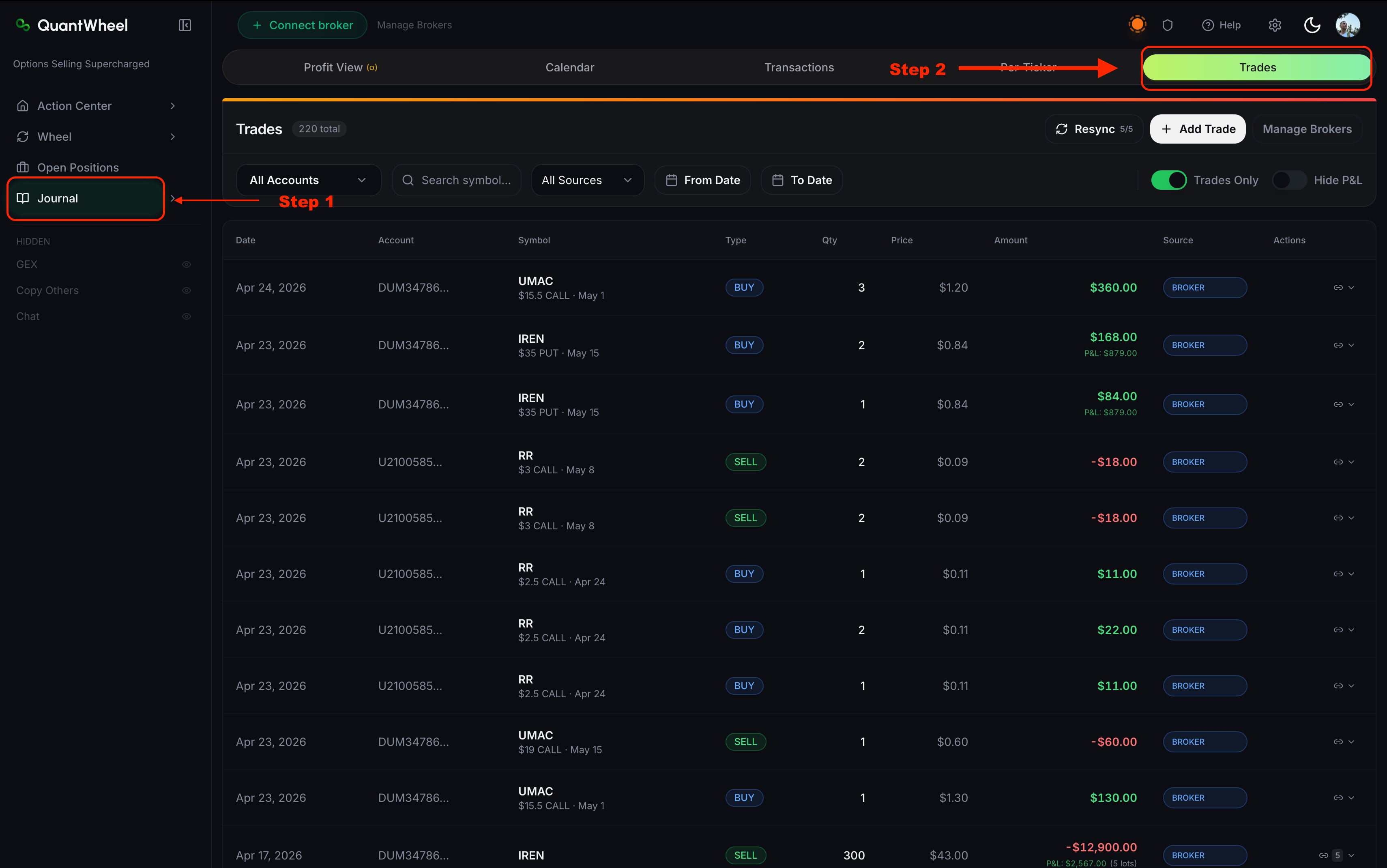
Task: Click the plus icon on Add Trade
Action: pos(1166,129)
